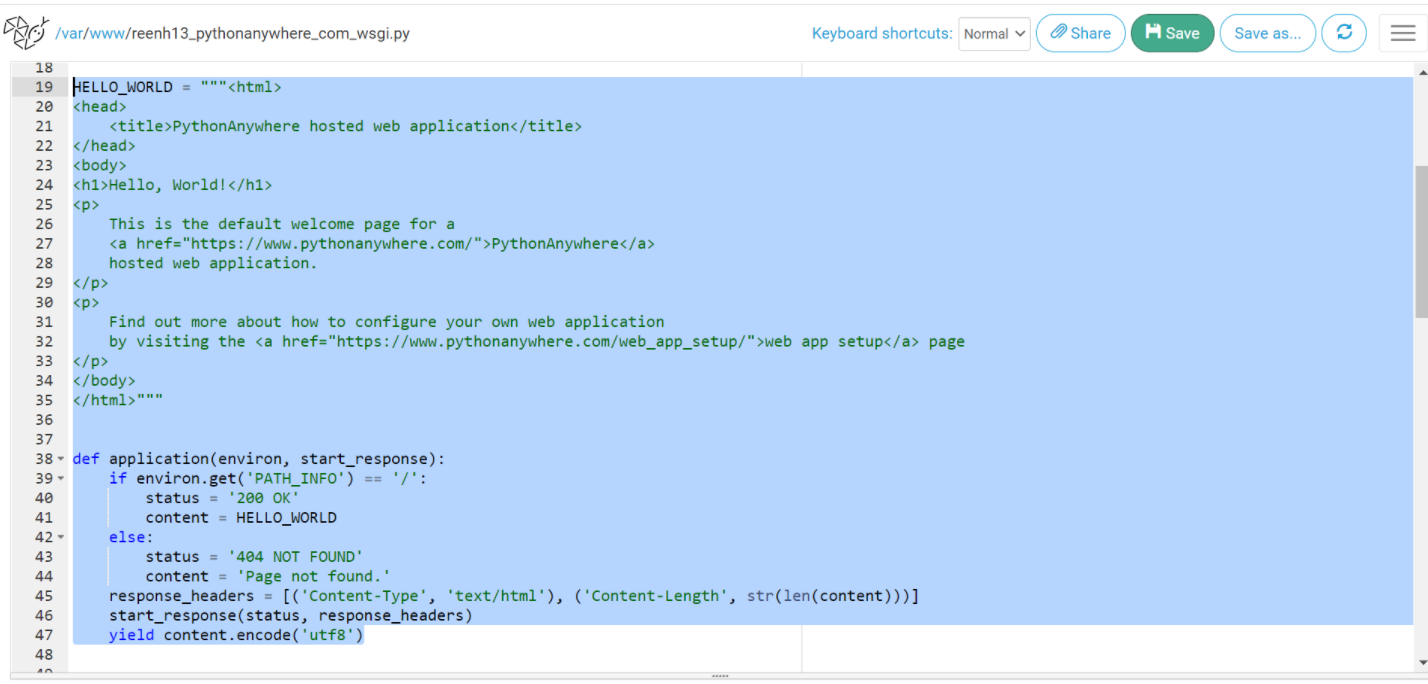This screenshot has width=1428, height=684.
Task: Click the Save button
Action: pyautogui.click(x=1172, y=33)
